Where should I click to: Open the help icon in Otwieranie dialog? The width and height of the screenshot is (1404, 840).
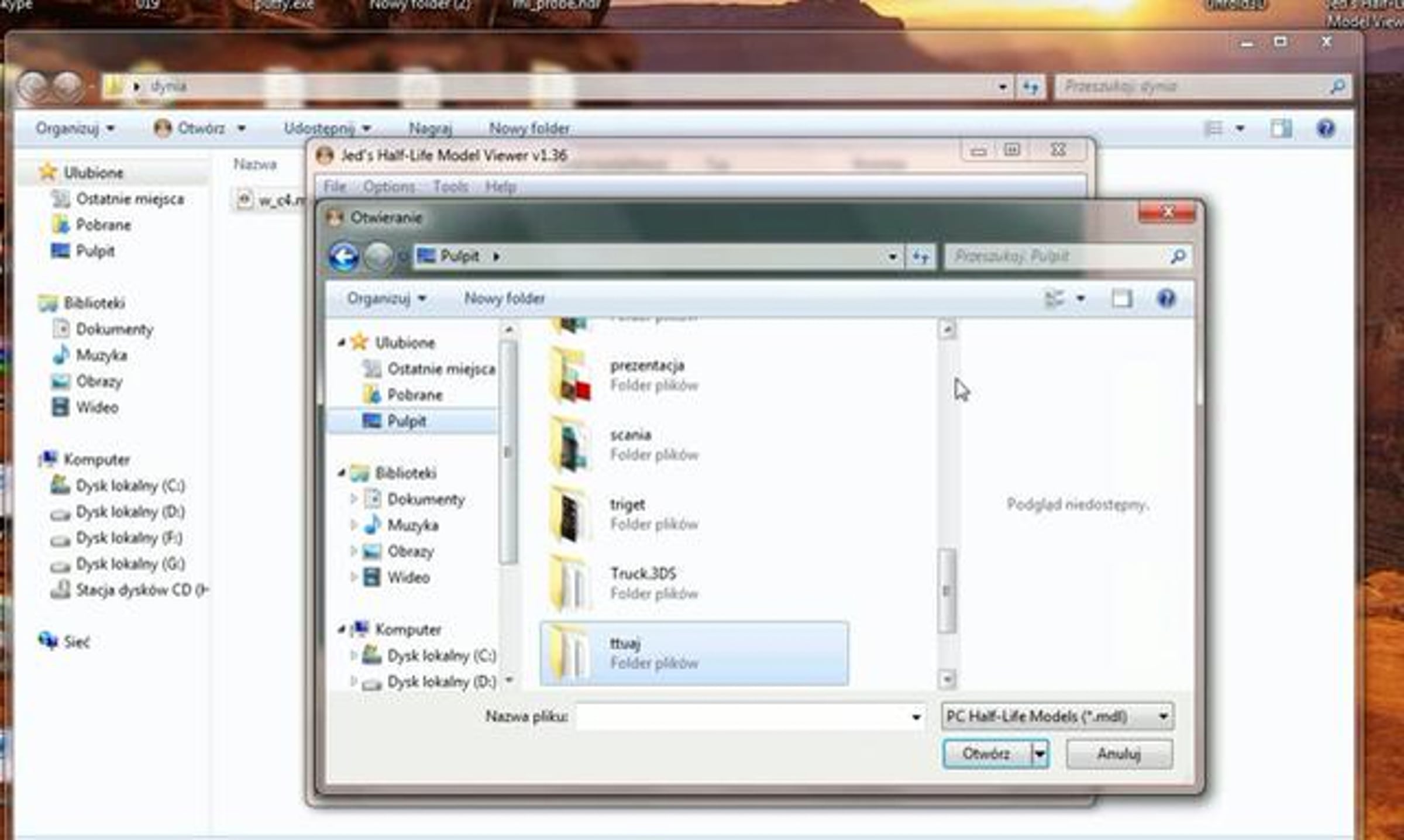1165,299
